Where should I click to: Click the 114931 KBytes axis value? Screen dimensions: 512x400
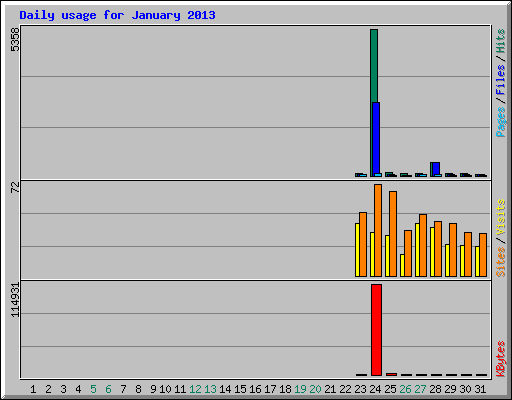(15, 300)
